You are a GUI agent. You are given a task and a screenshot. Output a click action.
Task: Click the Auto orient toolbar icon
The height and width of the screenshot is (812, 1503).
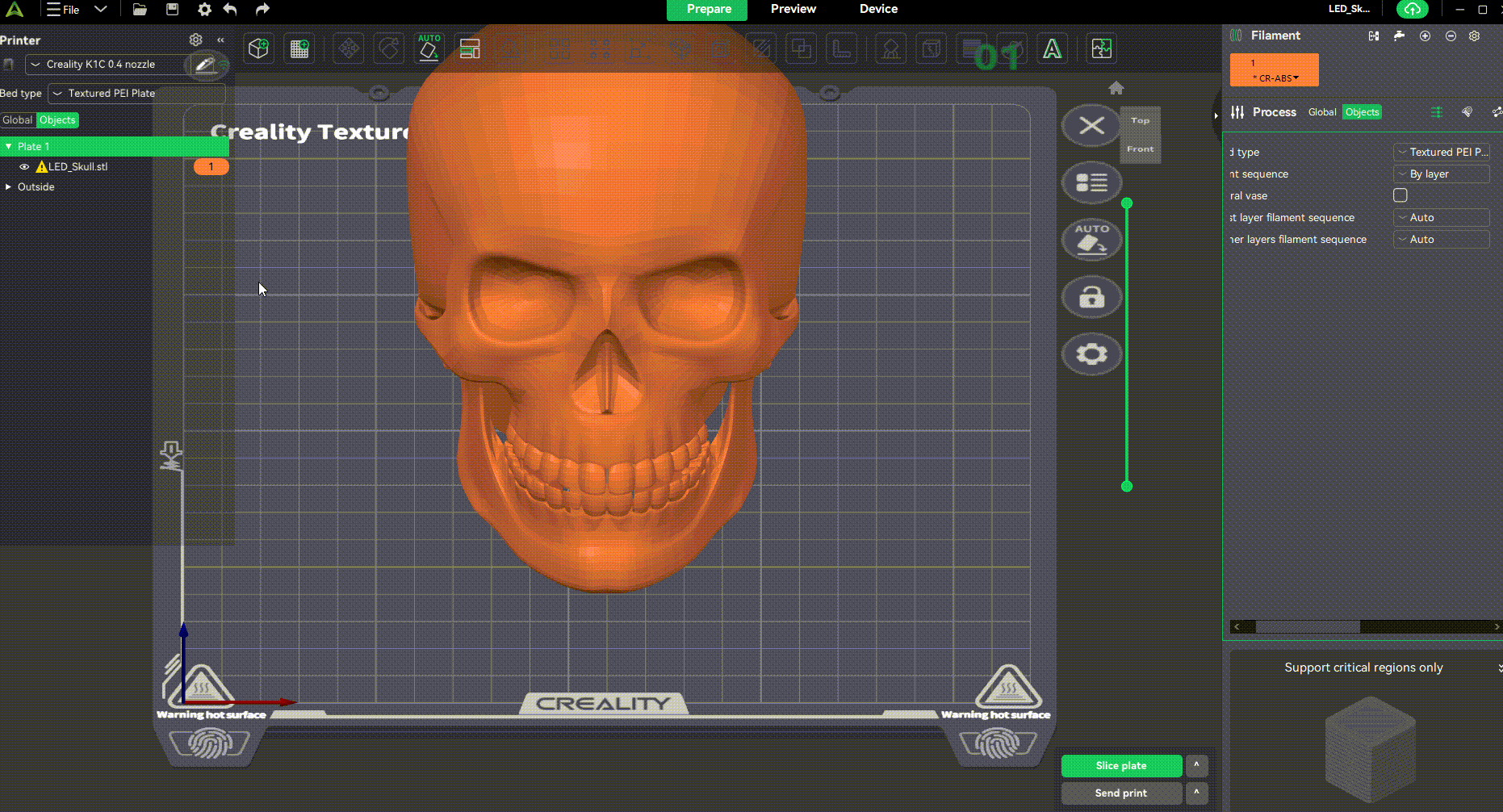429,48
